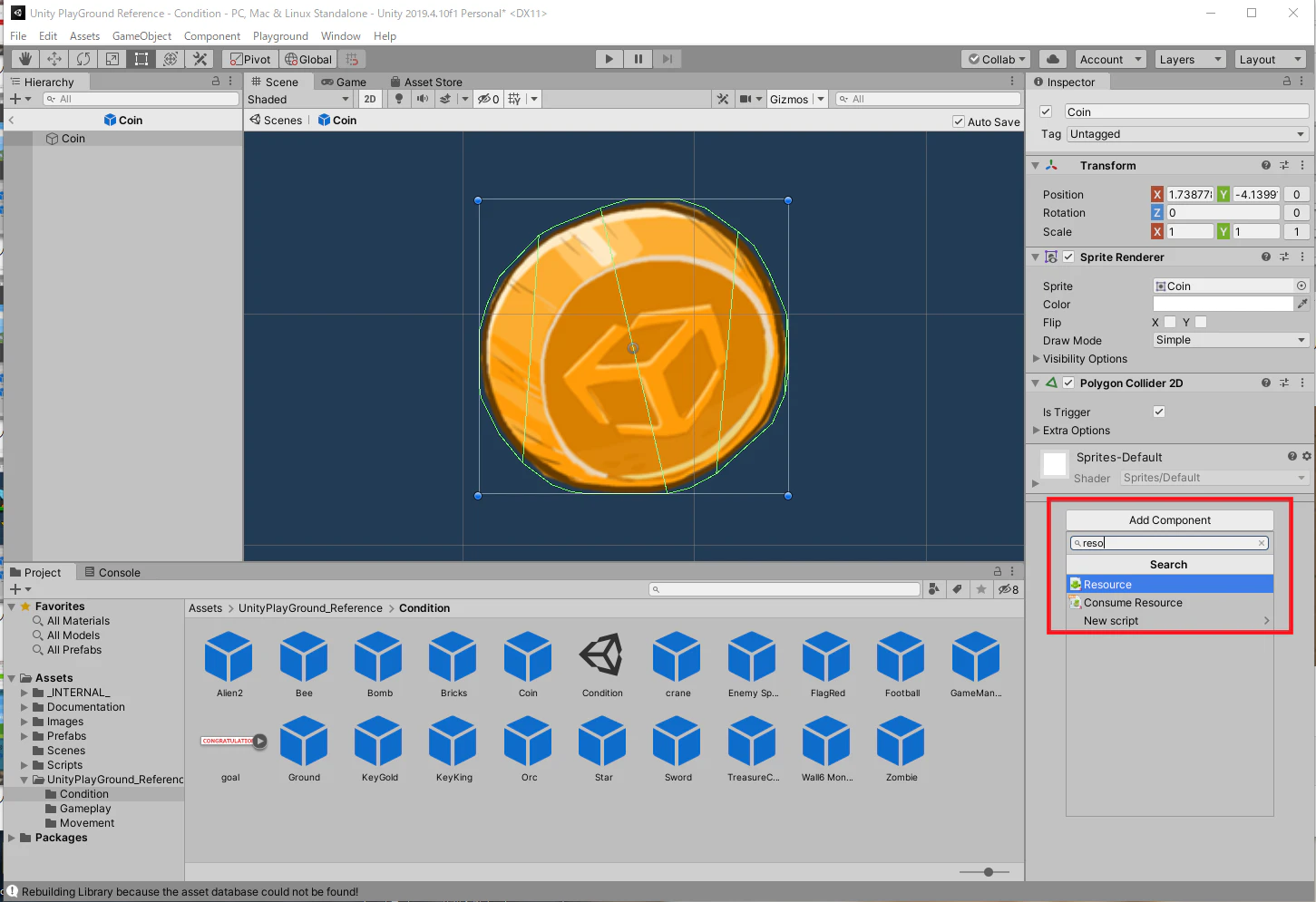Open the cloud services icon

coord(1052,59)
